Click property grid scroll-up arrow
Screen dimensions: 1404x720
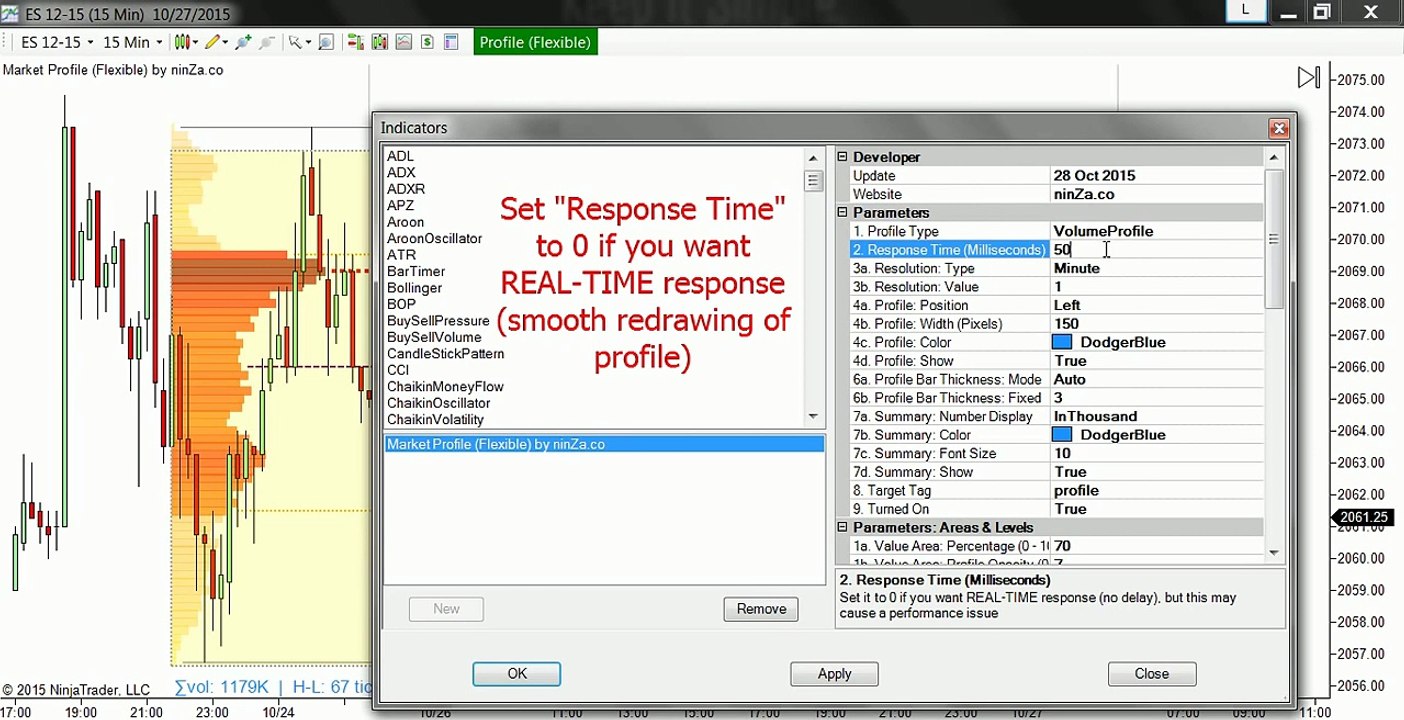point(1273,157)
